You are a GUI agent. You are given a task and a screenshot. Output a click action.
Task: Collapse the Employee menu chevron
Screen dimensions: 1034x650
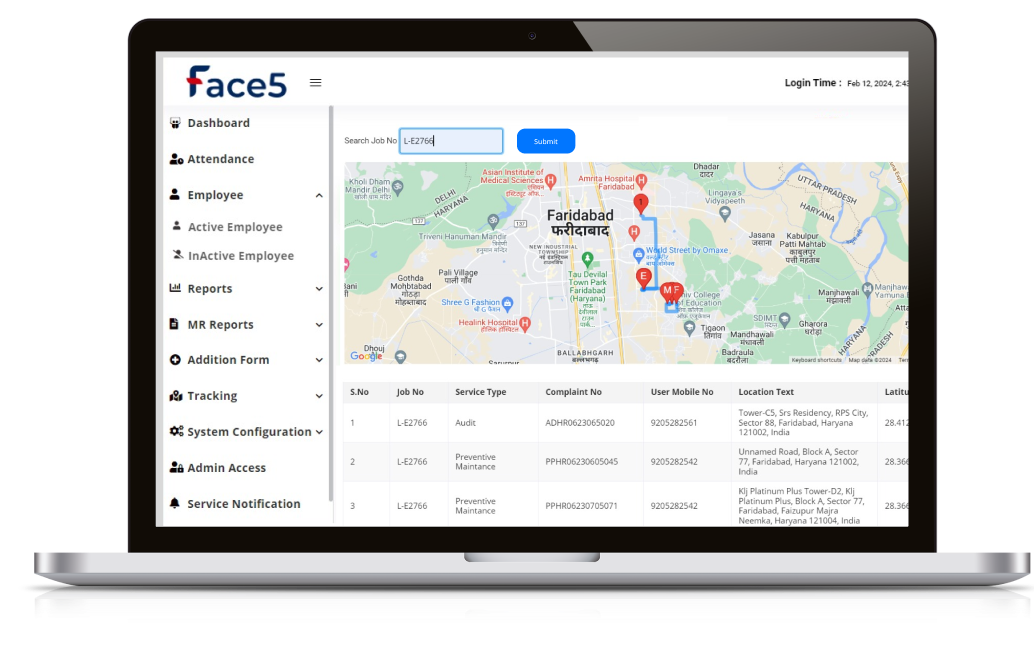[319, 196]
